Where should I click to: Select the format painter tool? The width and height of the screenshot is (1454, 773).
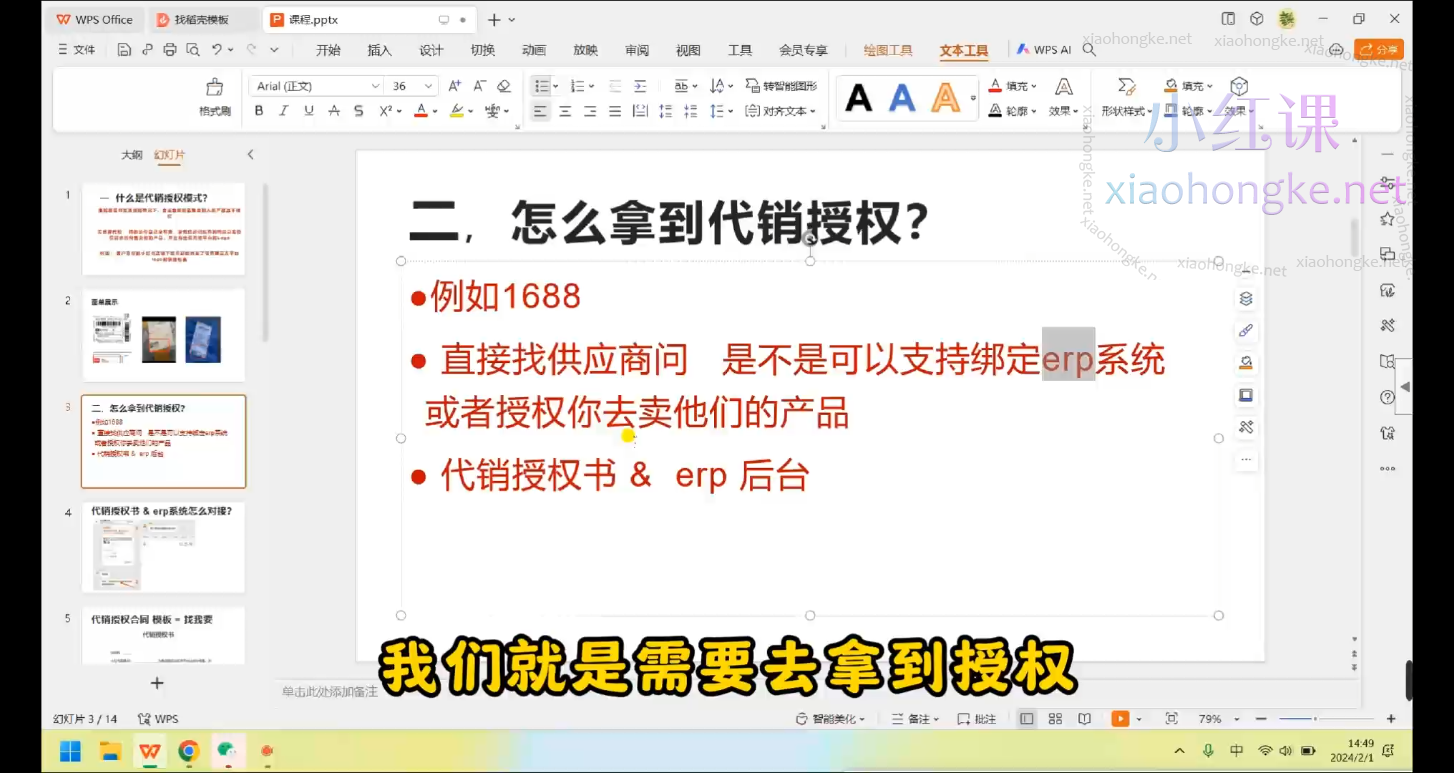tap(213, 97)
